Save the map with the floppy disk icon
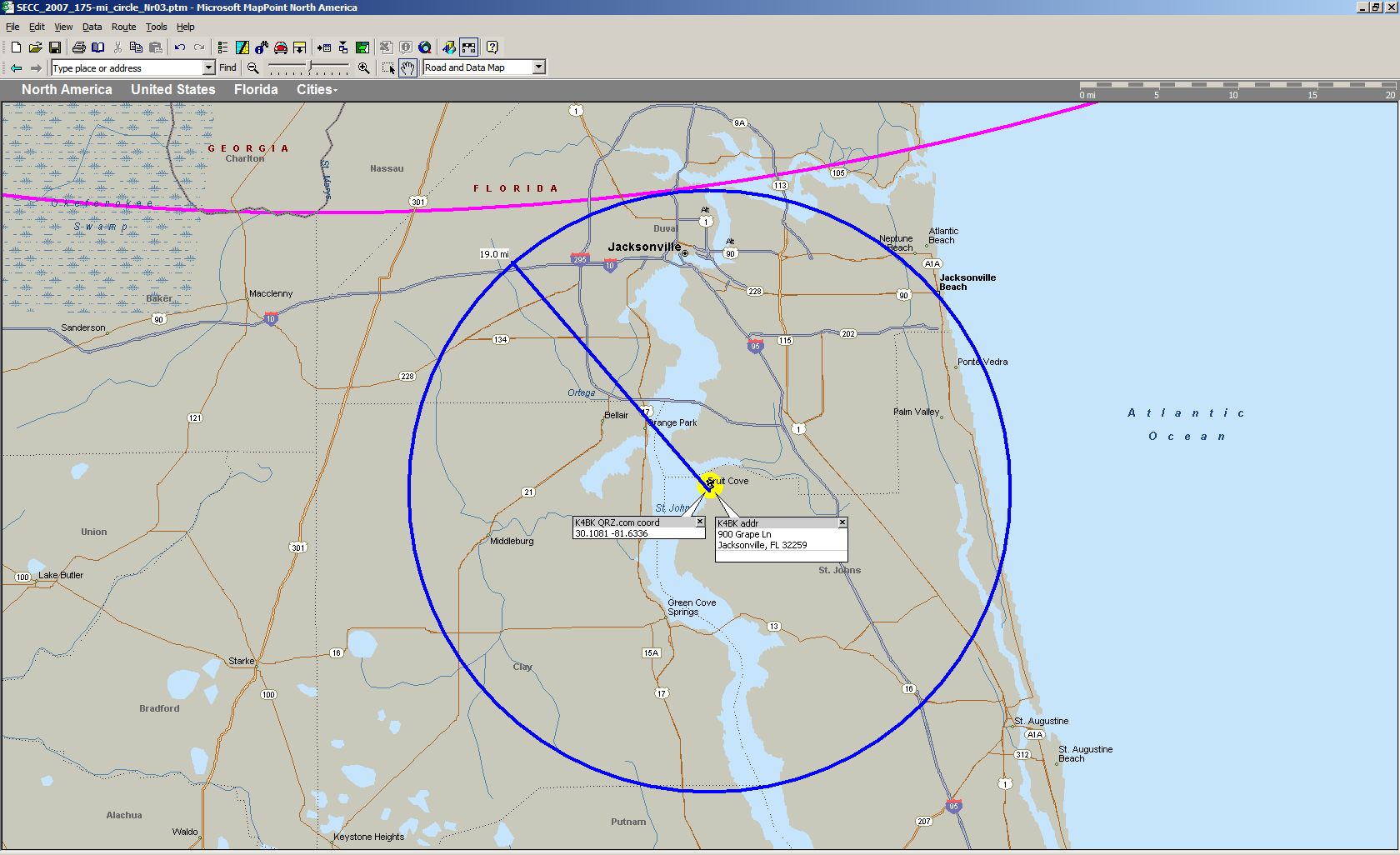Viewport: 1400px width, 855px height. click(55, 47)
